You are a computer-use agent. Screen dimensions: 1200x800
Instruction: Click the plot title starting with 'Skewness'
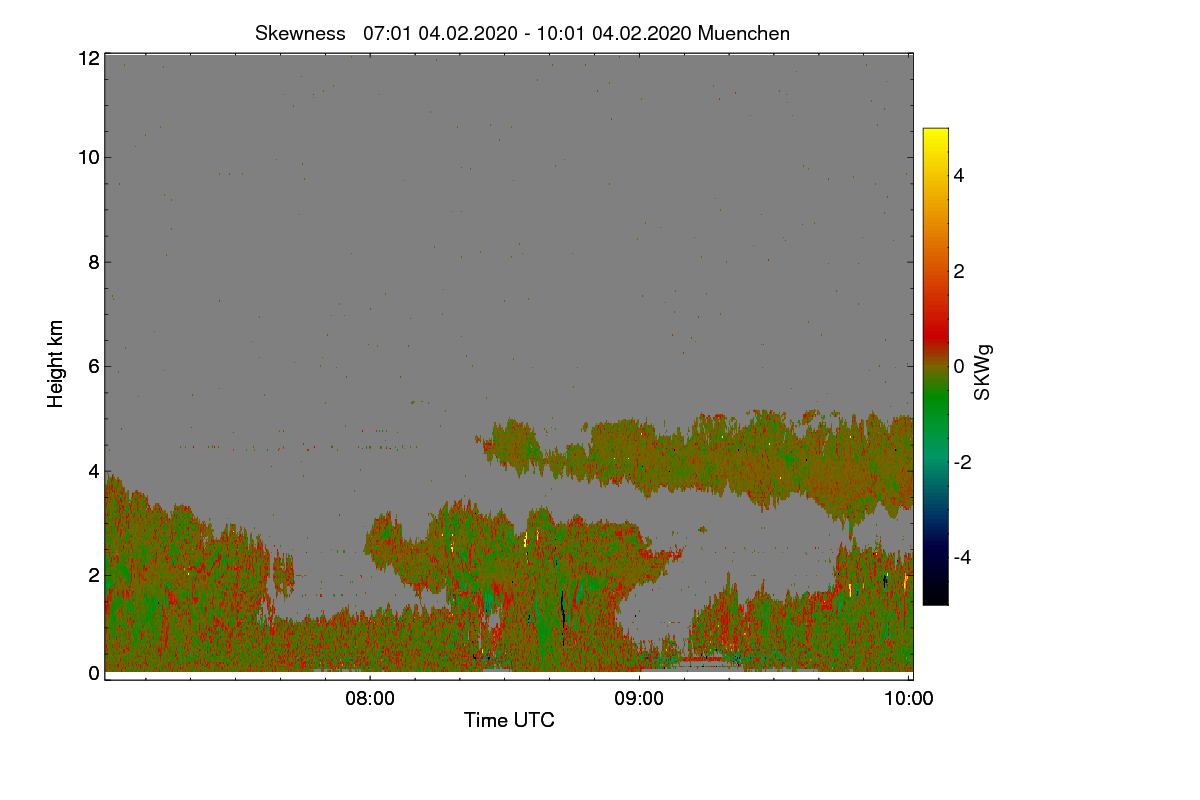(522, 33)
